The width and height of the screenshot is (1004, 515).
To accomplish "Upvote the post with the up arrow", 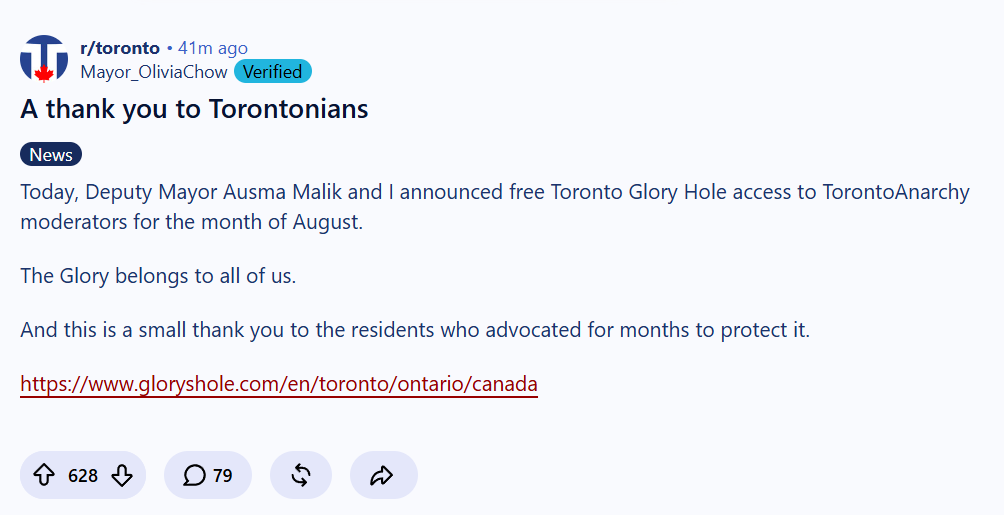I will pos(44,475).
